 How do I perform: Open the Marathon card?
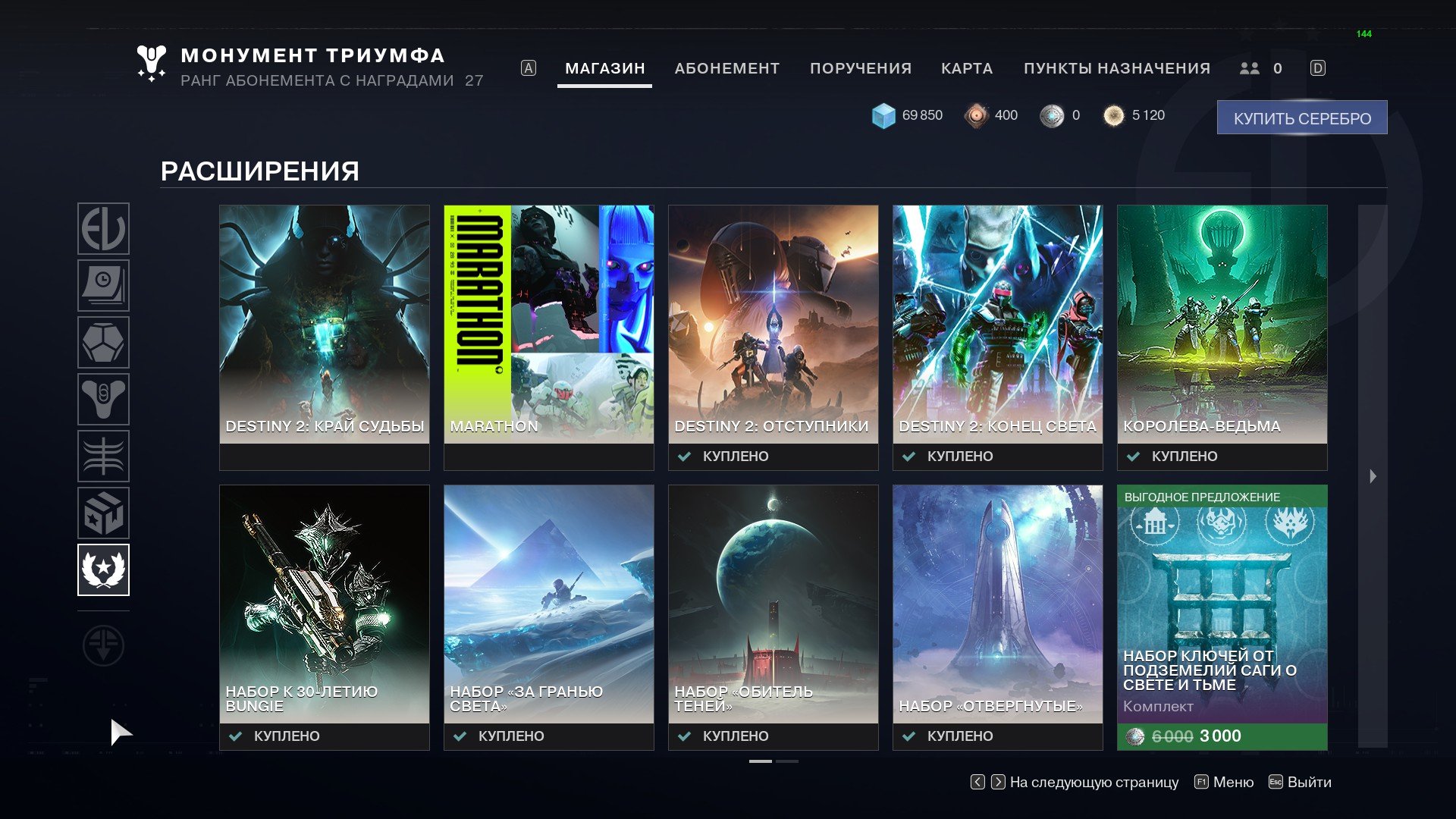pos(549,337)
